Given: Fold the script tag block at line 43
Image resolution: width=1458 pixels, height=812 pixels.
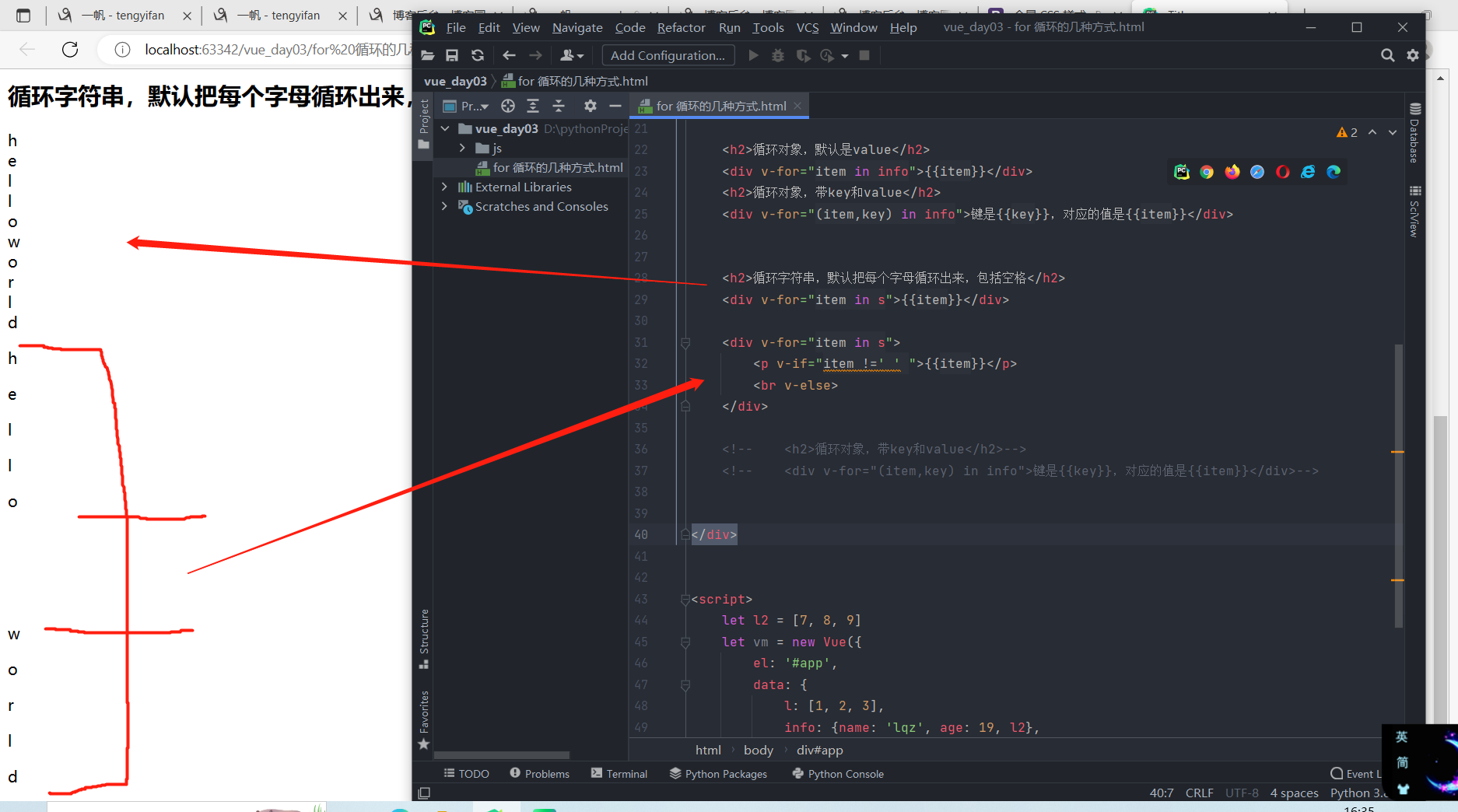Looking at the screenshot, I should tap(685, 599).
